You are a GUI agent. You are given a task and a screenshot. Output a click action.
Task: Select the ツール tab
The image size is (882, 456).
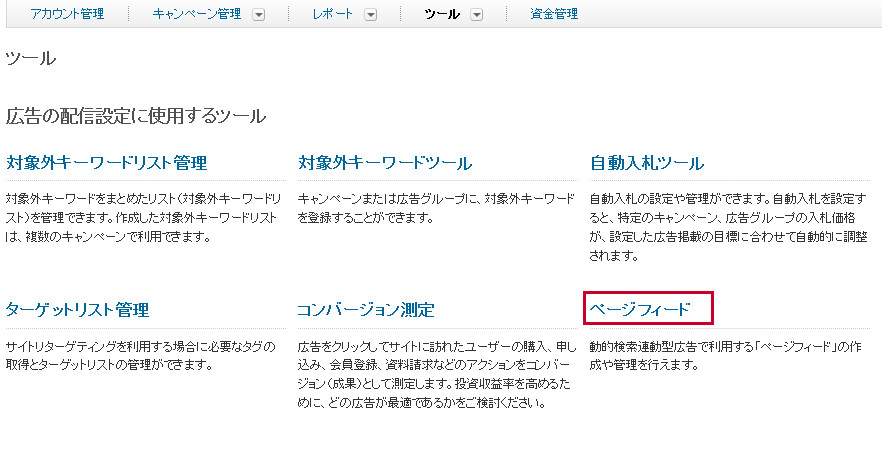coord(442,13)
